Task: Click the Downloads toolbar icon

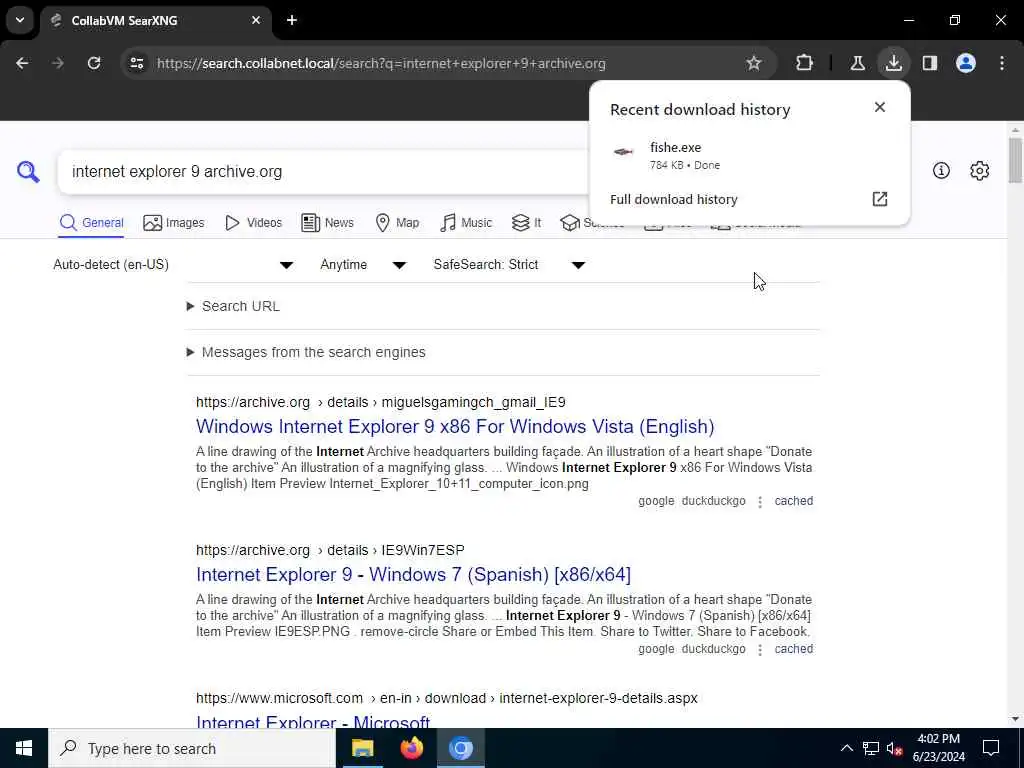Action: click(x=893, y=63)
